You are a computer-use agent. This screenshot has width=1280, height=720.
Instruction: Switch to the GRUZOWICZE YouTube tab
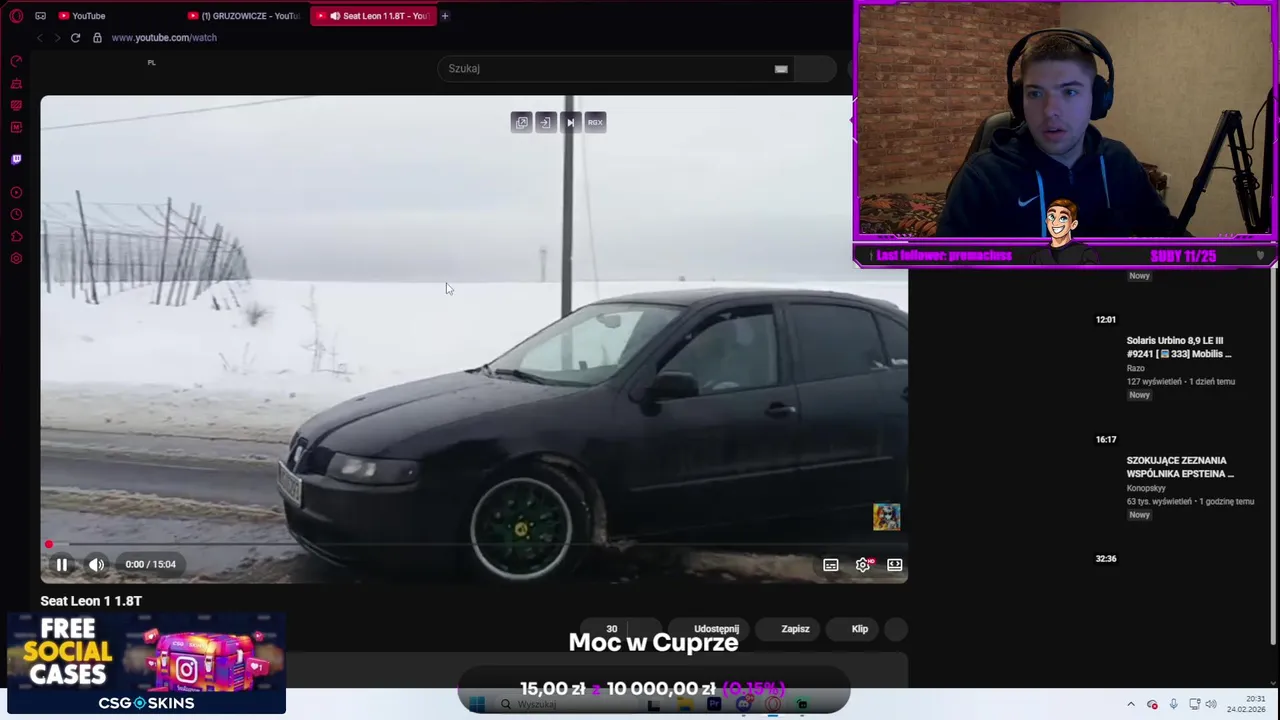pos(244,16)
